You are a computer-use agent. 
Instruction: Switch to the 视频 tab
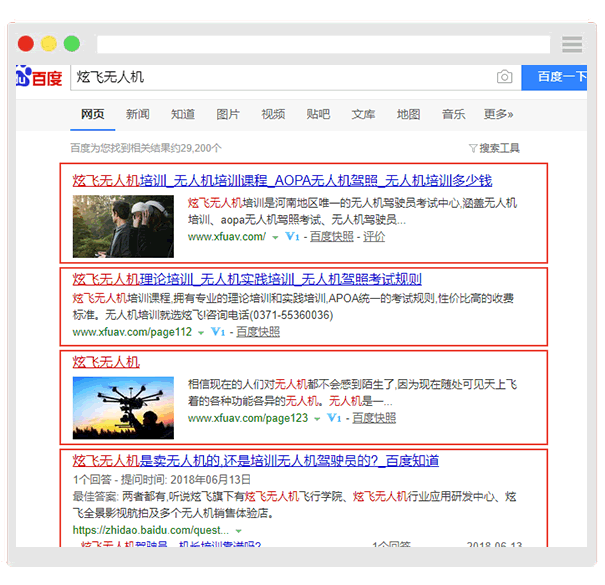pyautogui.click(x=273, y=114)
